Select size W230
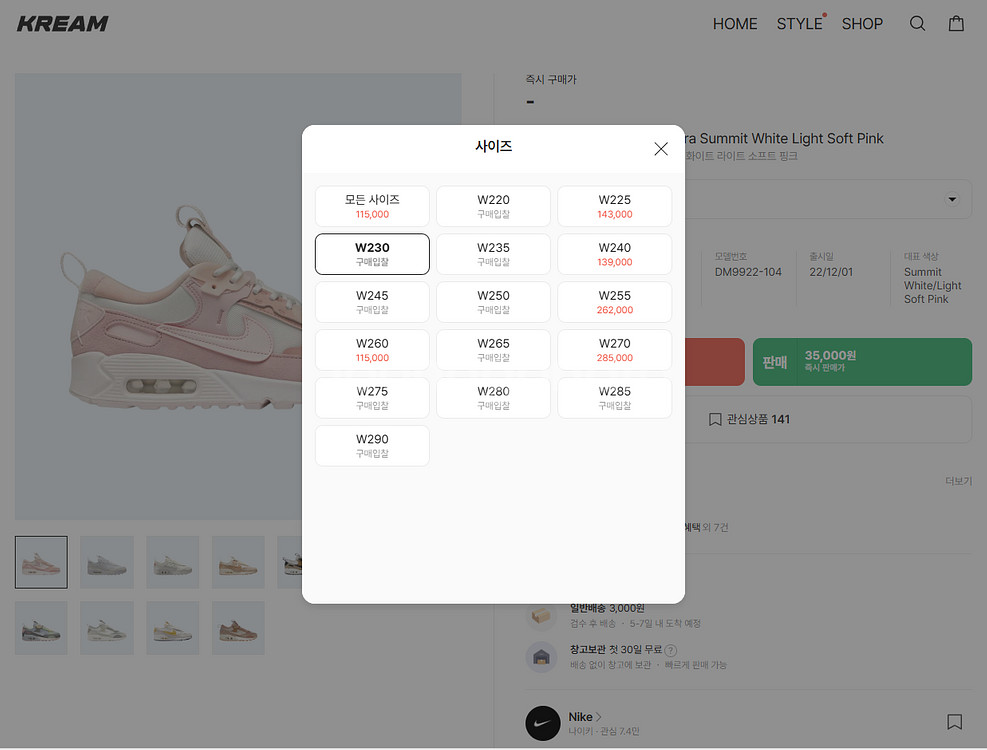987x750 pixels. tap(372, 254)
